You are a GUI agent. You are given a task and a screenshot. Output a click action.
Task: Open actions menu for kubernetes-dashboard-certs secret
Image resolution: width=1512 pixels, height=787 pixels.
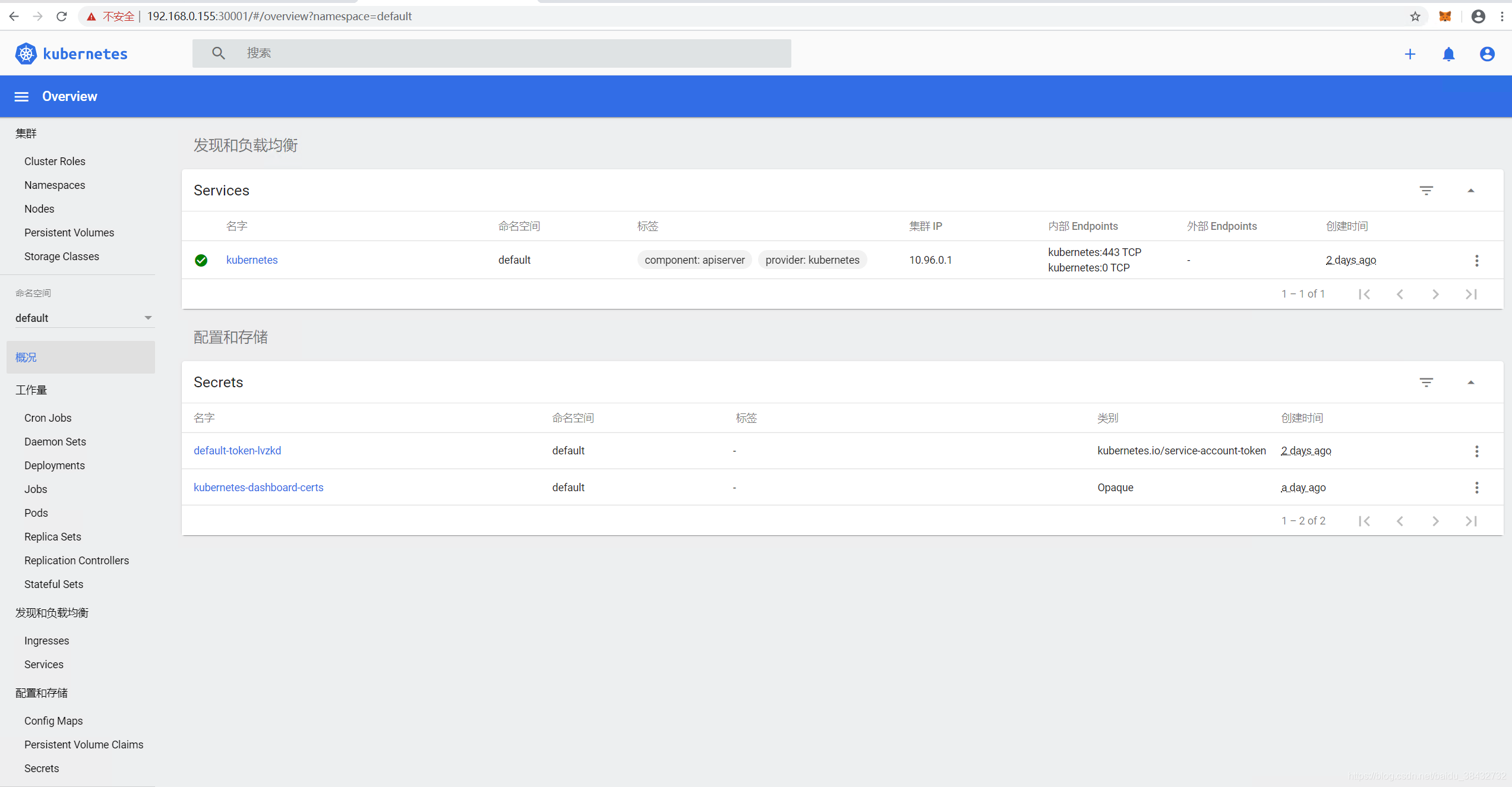pos(1476,488)
